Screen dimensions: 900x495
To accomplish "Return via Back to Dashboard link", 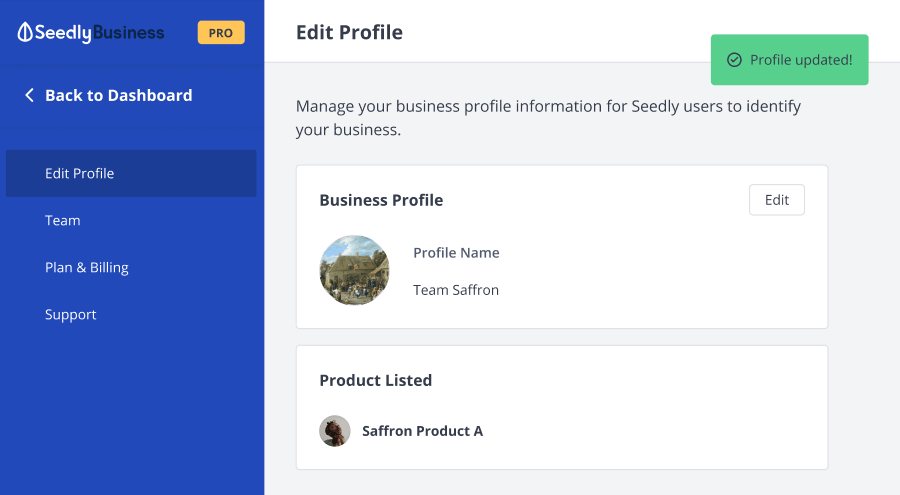I will point(118,95).
